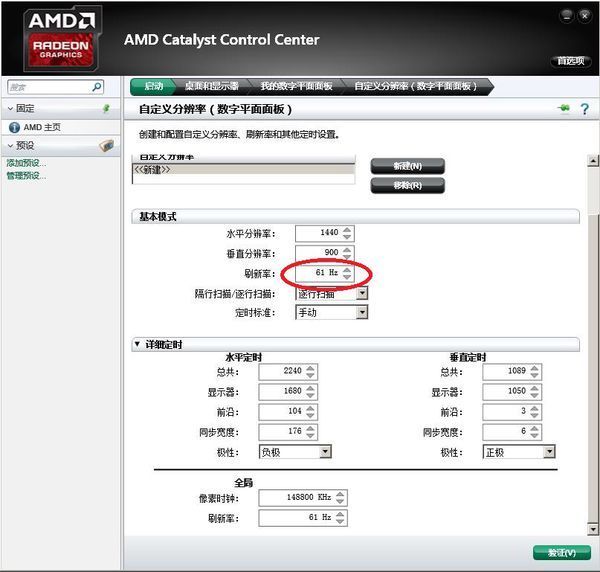Increase horizontal 前沿 with up arrow

[310, 408]
